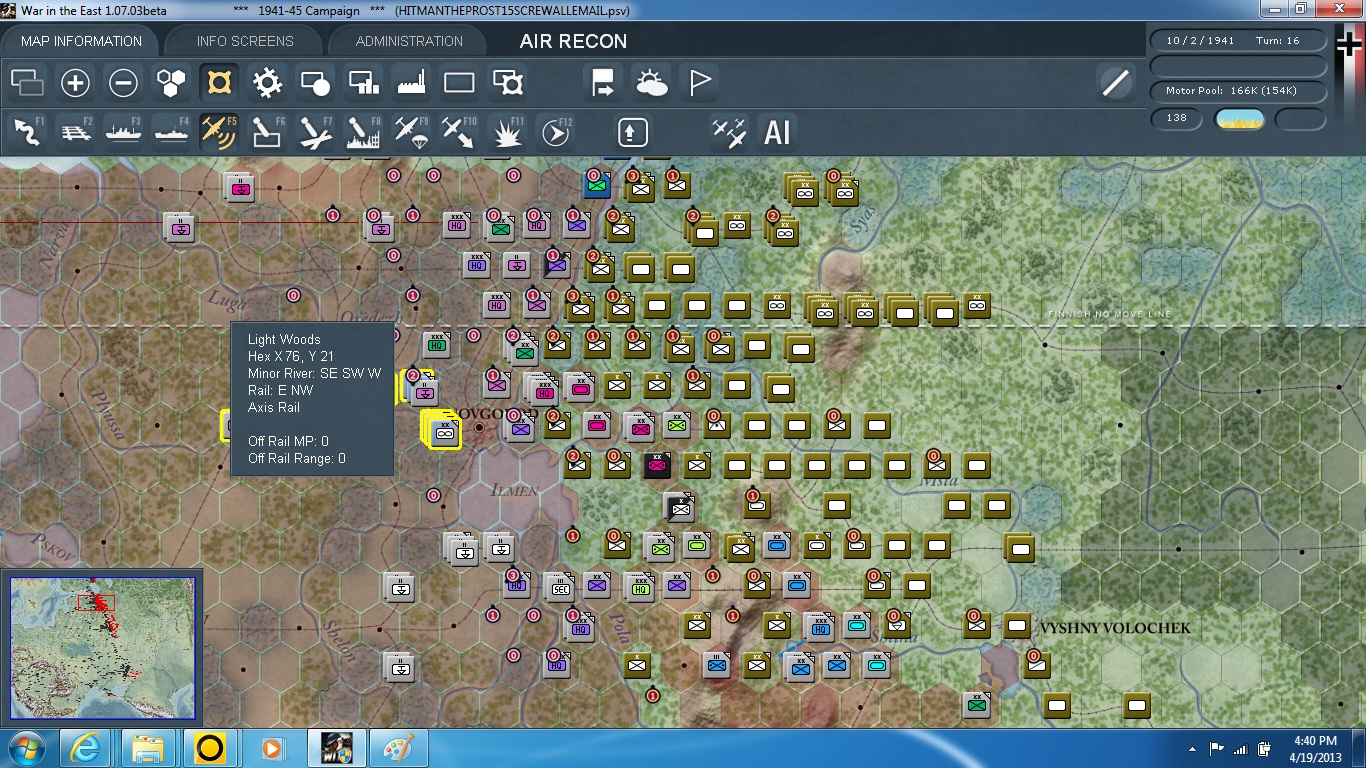This screenshot has width=1366, height=768.
Task: Launch Internet Explorer from the taskbar
Action: click(85, 748)
